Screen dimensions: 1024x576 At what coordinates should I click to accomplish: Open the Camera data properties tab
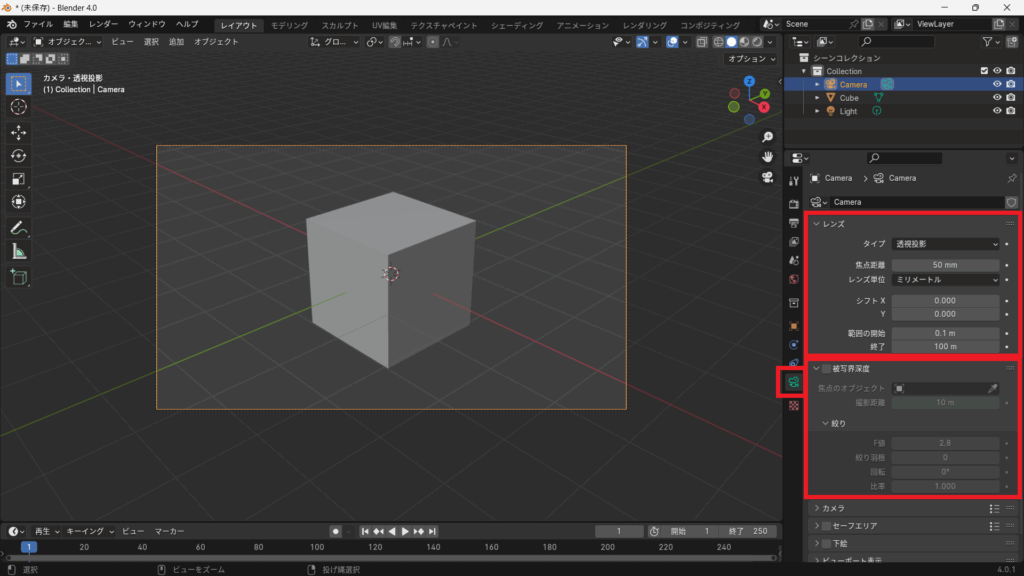click(x=793, y=382)
